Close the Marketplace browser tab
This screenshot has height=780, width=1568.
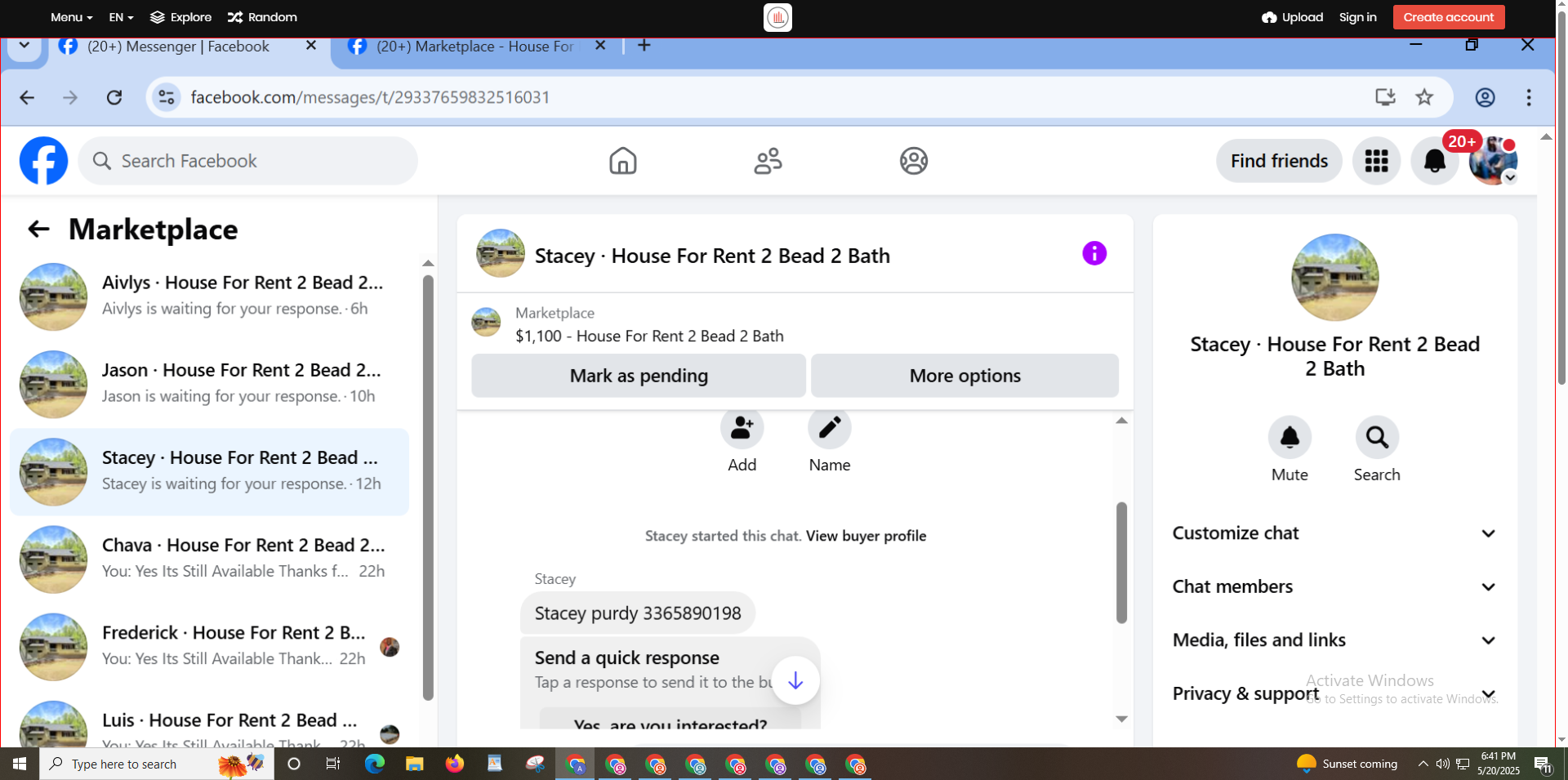[x=600, y=46]
